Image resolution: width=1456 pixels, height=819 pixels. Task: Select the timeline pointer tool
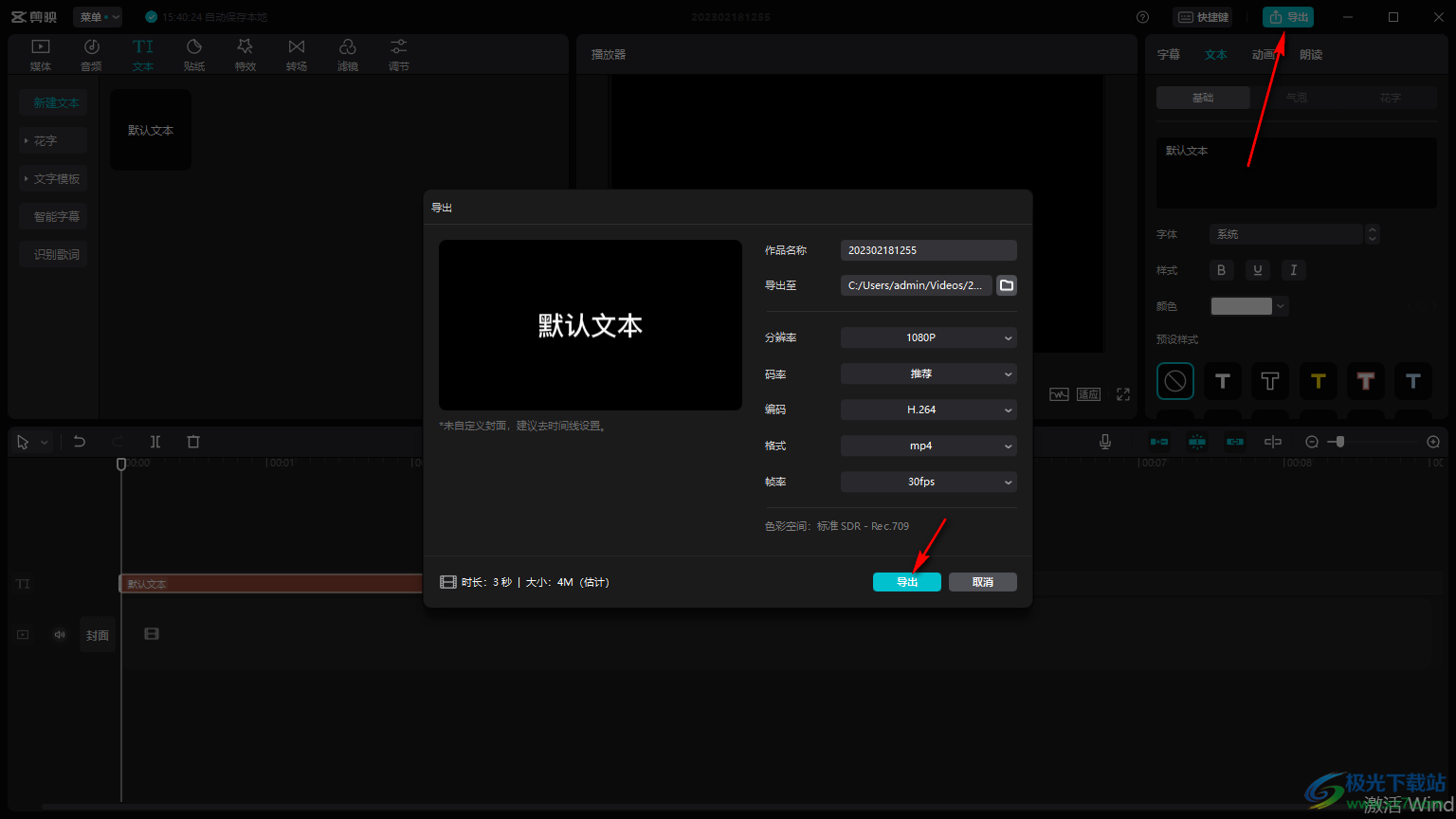[23, 442]
